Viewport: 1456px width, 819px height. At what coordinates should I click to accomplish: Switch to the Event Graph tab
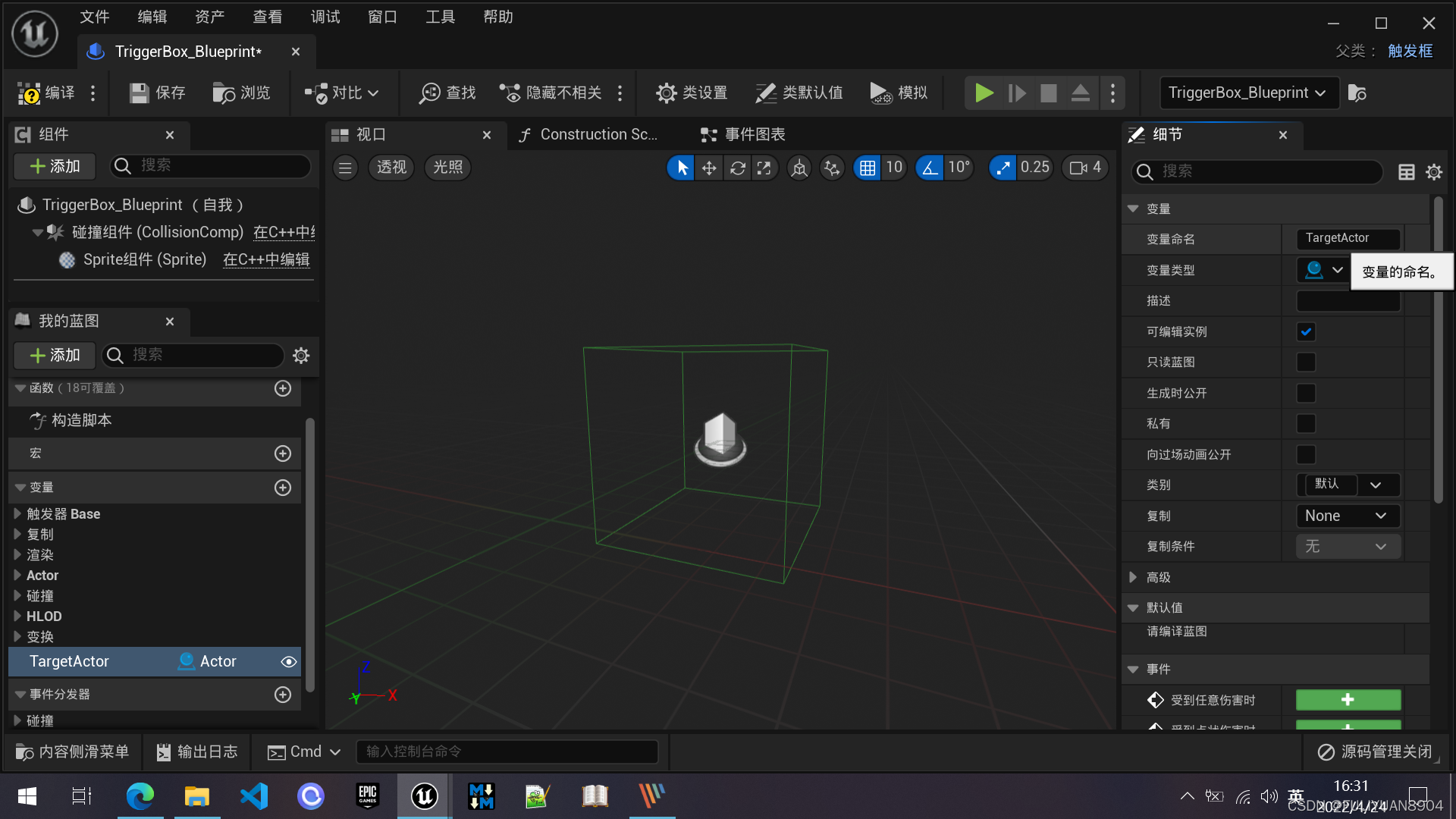(743, 135)
